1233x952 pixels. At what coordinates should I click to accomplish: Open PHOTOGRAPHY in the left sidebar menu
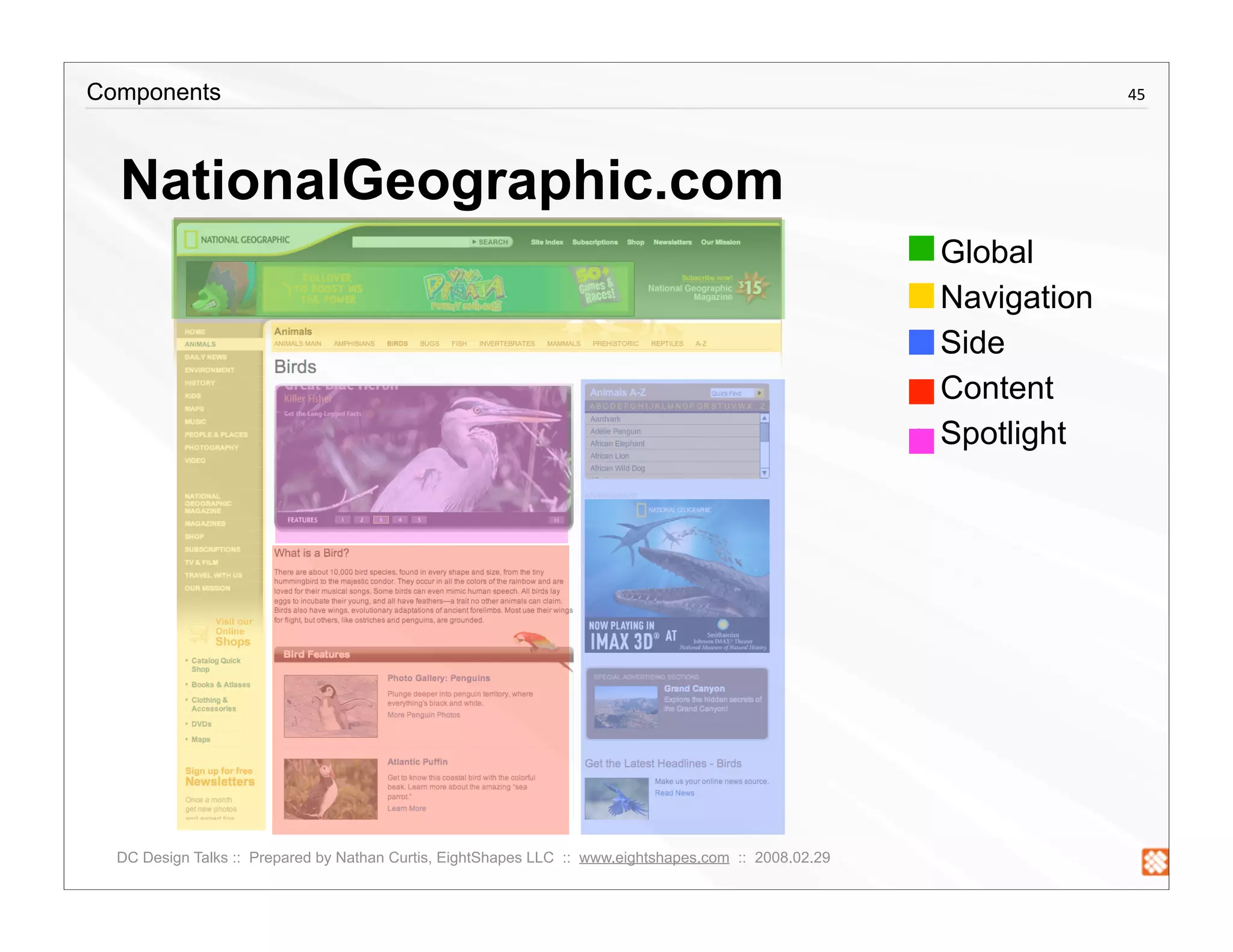click(211, 448)
